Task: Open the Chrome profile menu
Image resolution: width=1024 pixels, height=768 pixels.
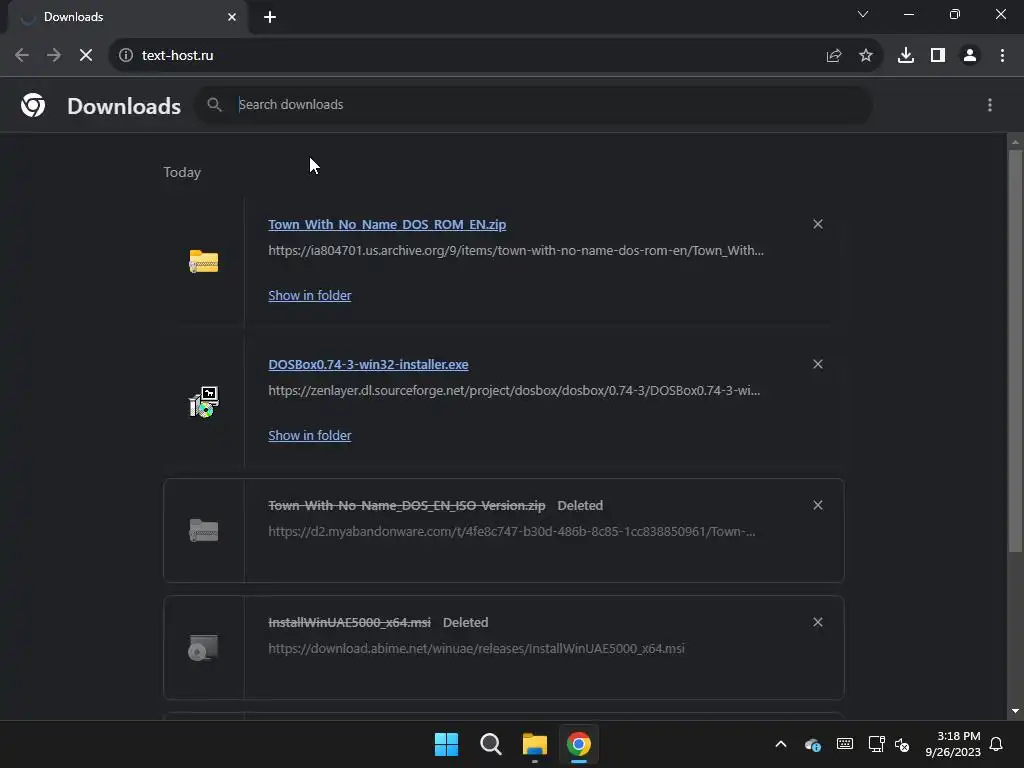Action: [970, 56]
